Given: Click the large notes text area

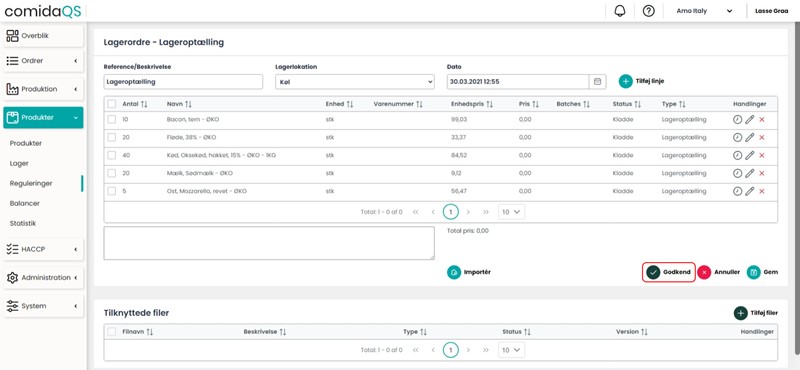Looking at the screenshot, I should click(269, 243).
